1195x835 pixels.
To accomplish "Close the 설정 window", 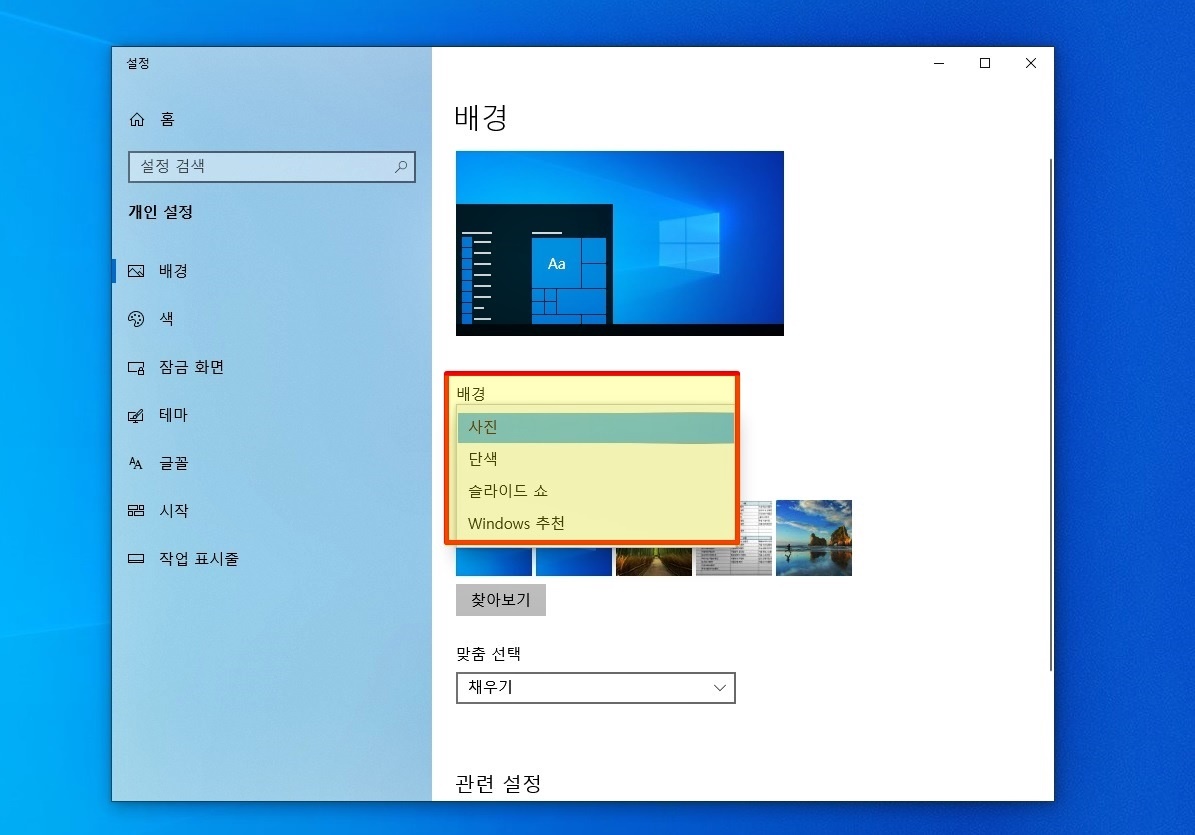I will tap(1030, 63).
